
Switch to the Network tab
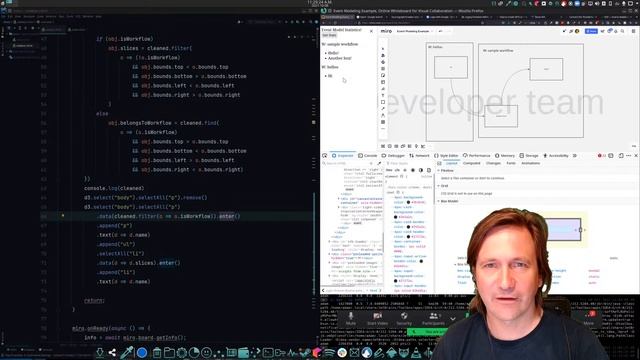pos(419,156)
